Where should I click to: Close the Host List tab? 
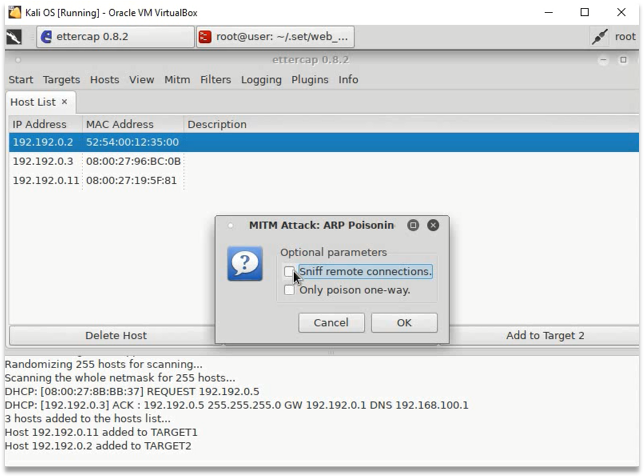pos(64,101)
